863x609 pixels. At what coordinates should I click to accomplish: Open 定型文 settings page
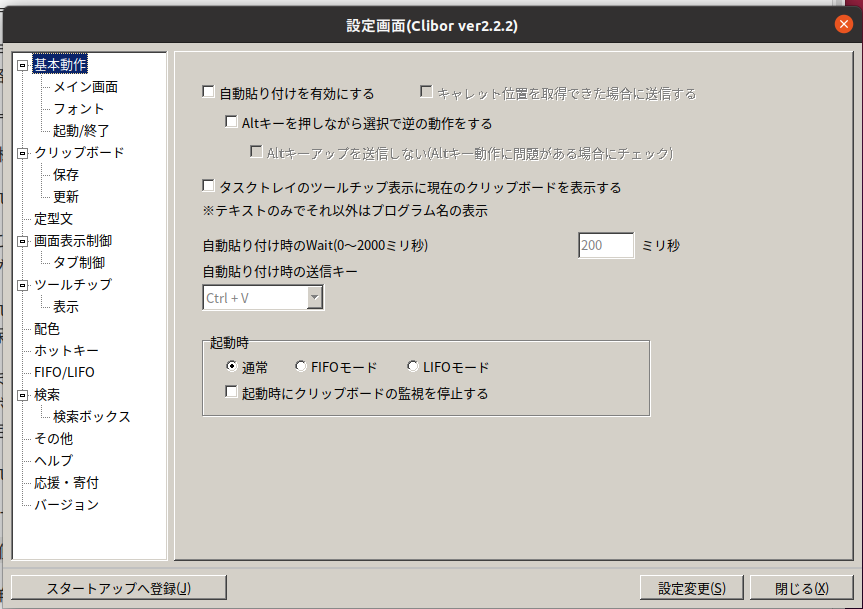53,219
